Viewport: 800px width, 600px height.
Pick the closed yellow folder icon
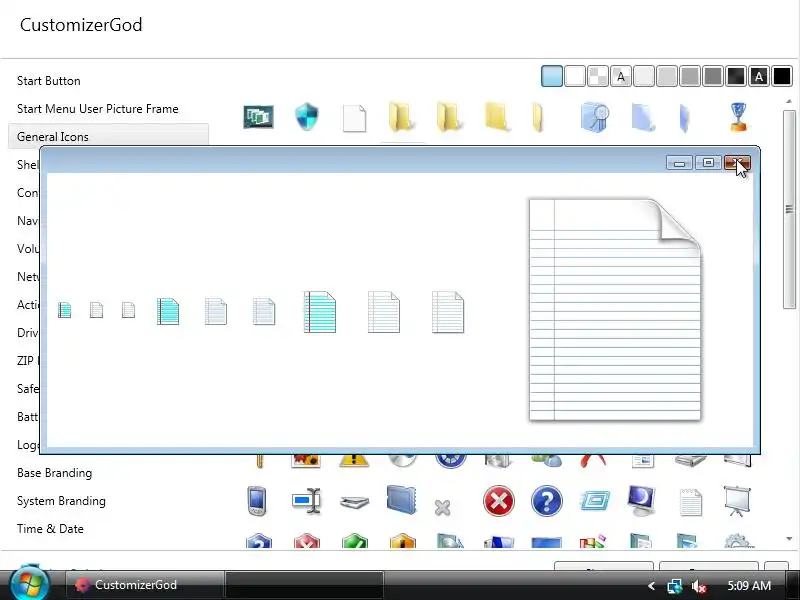click(497, 117)
